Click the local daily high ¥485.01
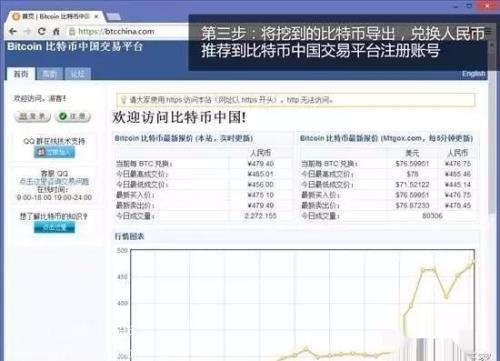Image resolution: width=500 pixels, height=361 pixels. tap(261, 174)
